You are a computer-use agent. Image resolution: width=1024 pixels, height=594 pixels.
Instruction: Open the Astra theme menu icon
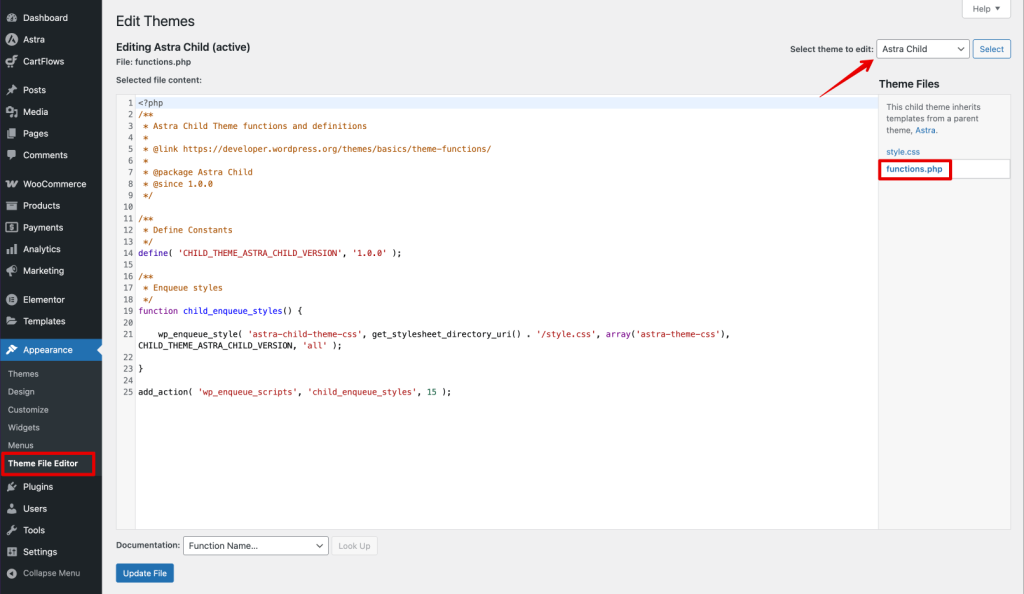[17, 39]
